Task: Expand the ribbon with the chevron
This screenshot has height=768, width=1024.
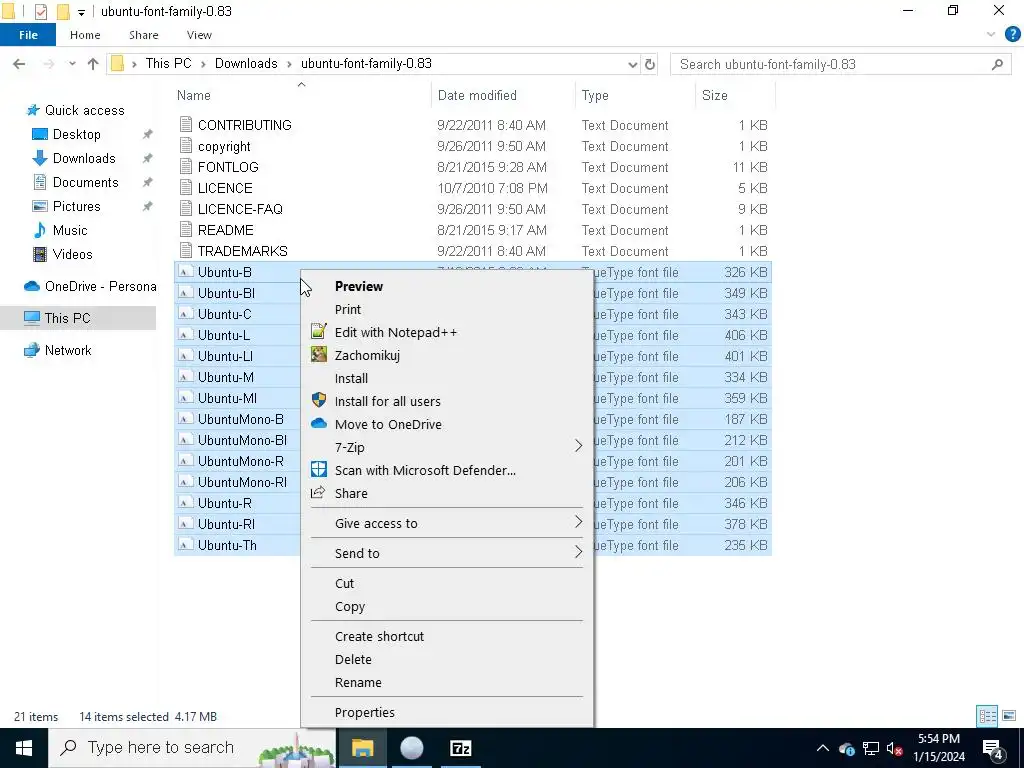Action: [x=991, y=35]
